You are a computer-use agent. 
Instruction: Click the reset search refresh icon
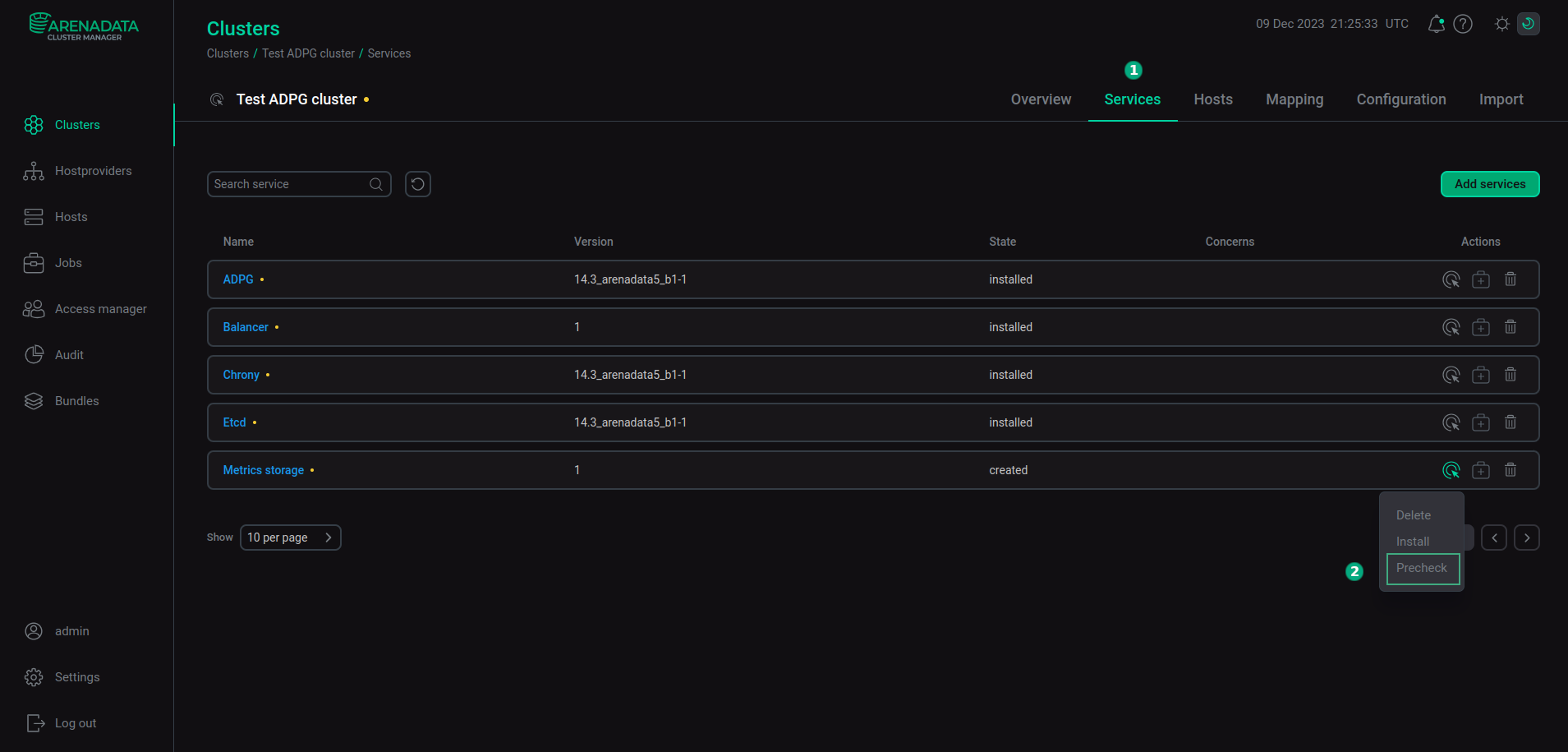tap(418, 184)
